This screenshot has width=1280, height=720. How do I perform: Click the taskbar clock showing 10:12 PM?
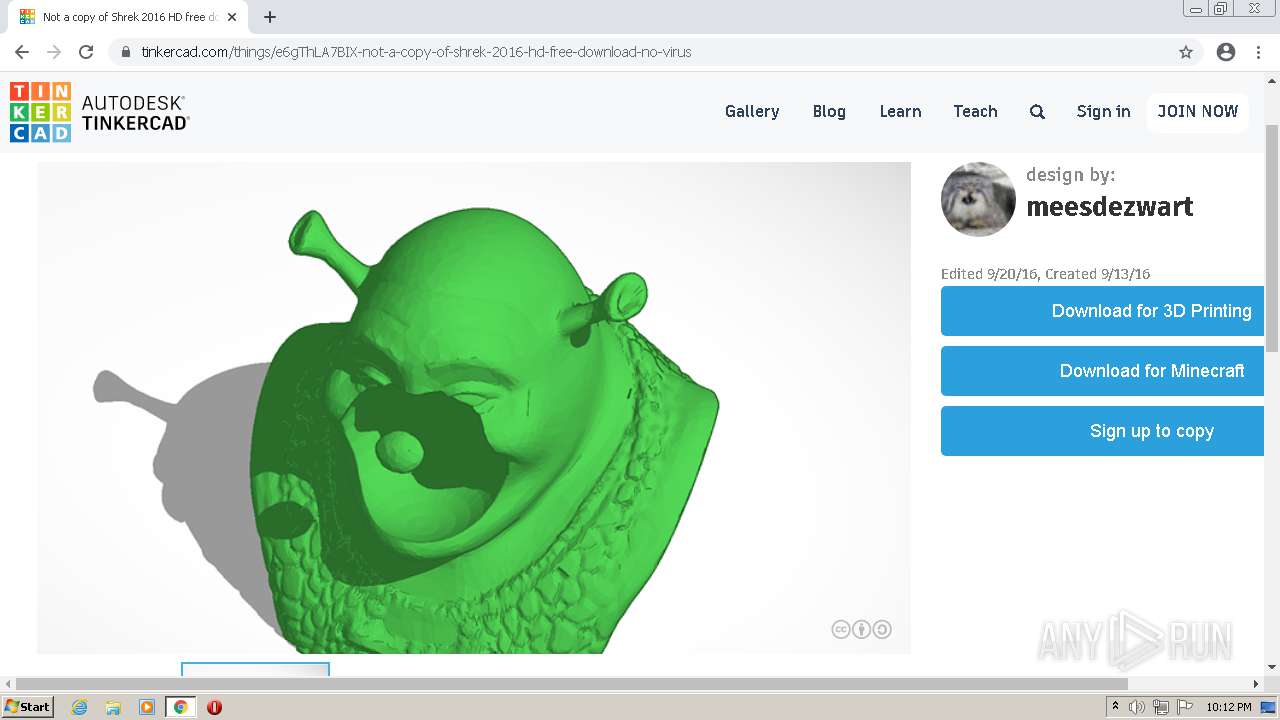1228,707
